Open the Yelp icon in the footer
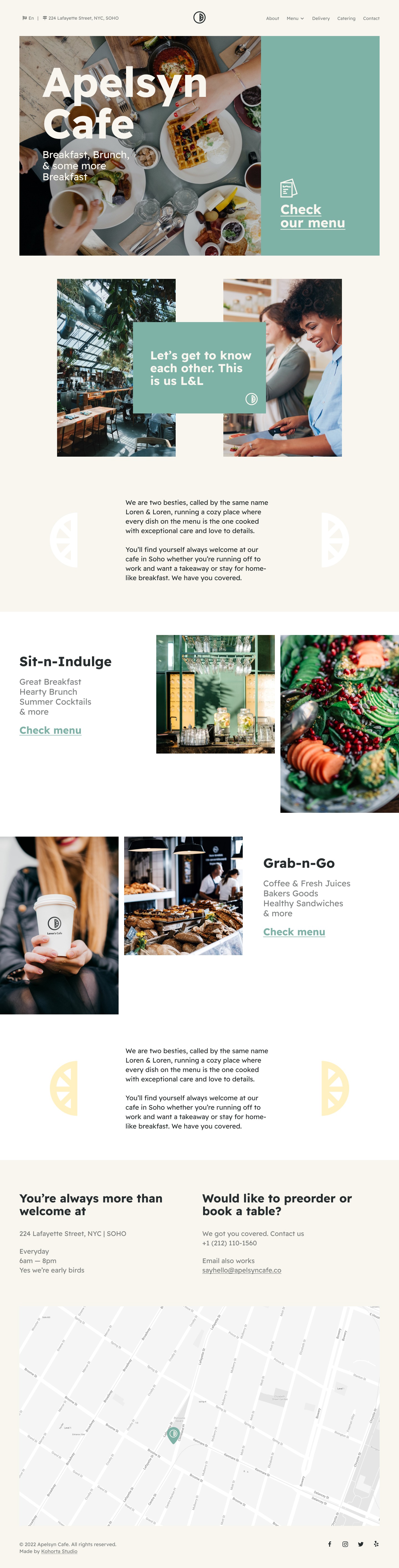Screen dimensions: 399x1568 pyautogui.click(x=377, y=1544)
